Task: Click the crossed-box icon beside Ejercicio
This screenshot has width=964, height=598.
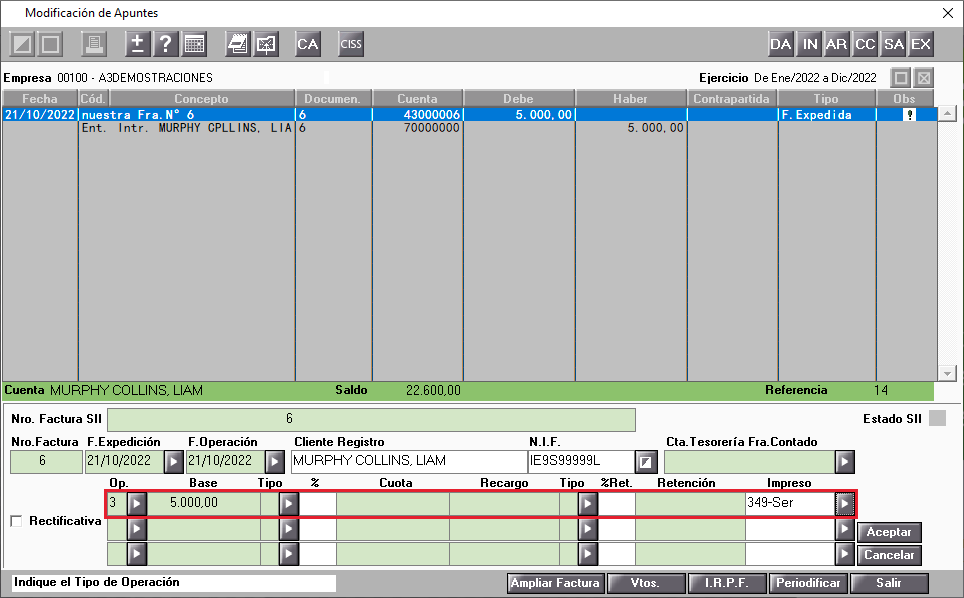Action: (x=923, y=78)
